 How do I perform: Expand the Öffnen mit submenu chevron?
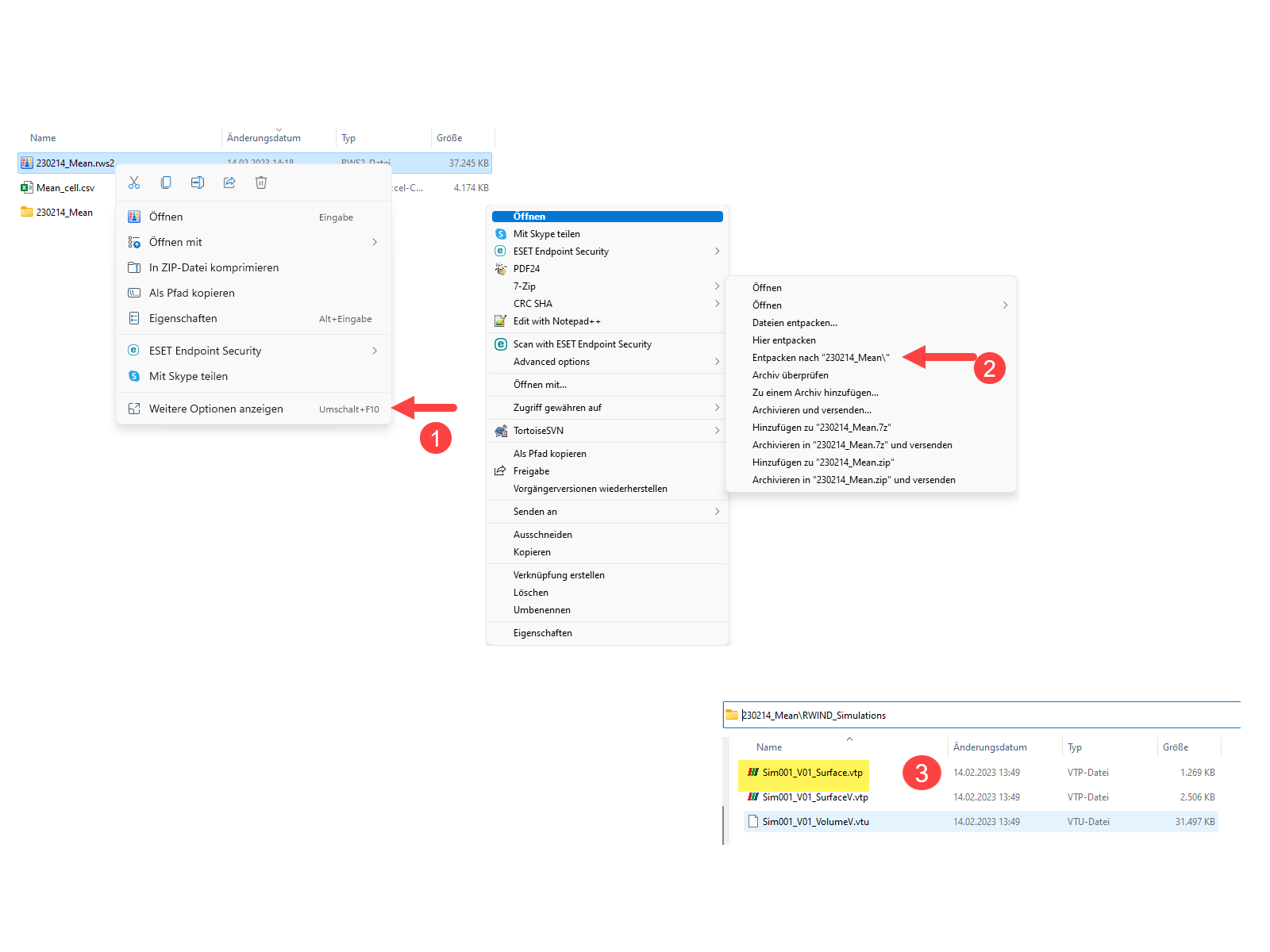[374, 242]
